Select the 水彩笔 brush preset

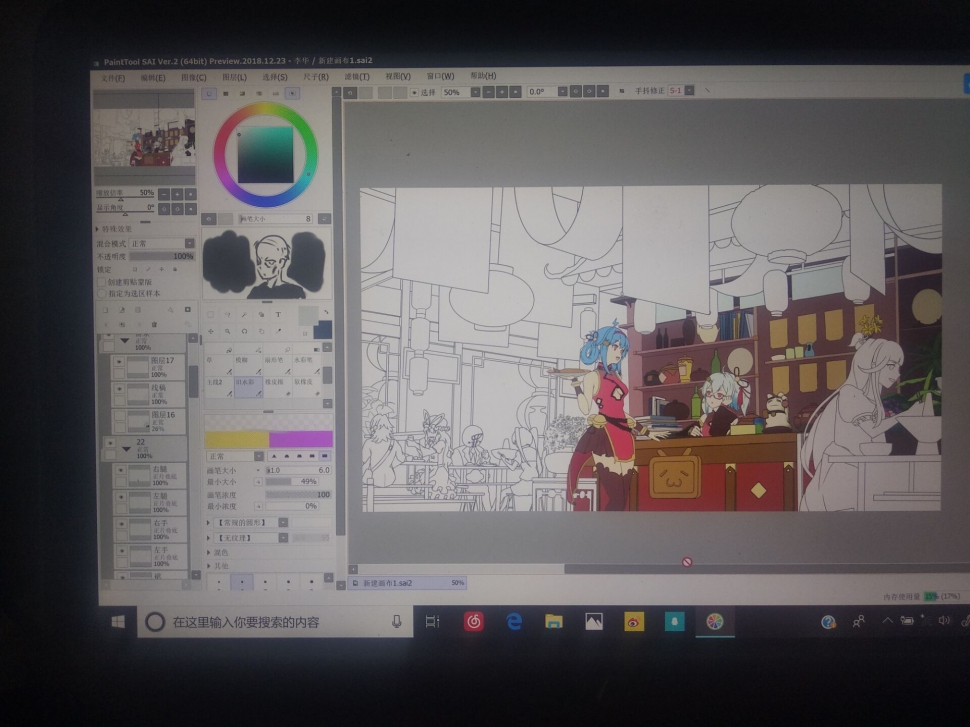(x=306, y=364)
